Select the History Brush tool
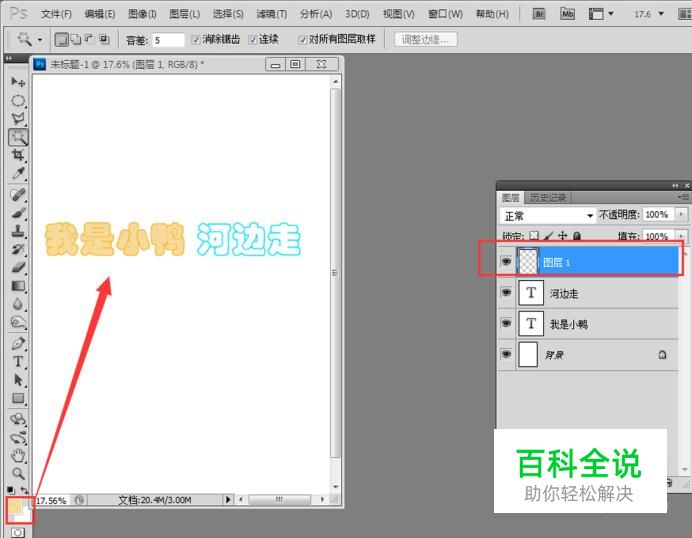This screenshot has width=692, height=538. pyautogui.click(x=18, y=249)
